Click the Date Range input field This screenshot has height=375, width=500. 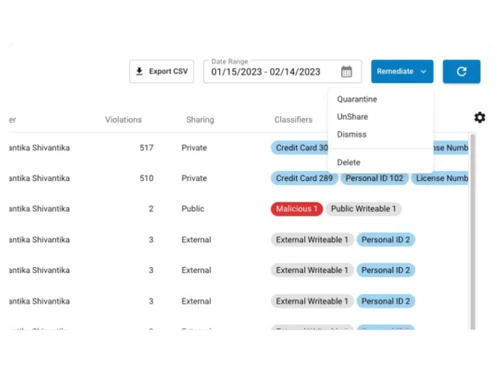tap(282, 71)
